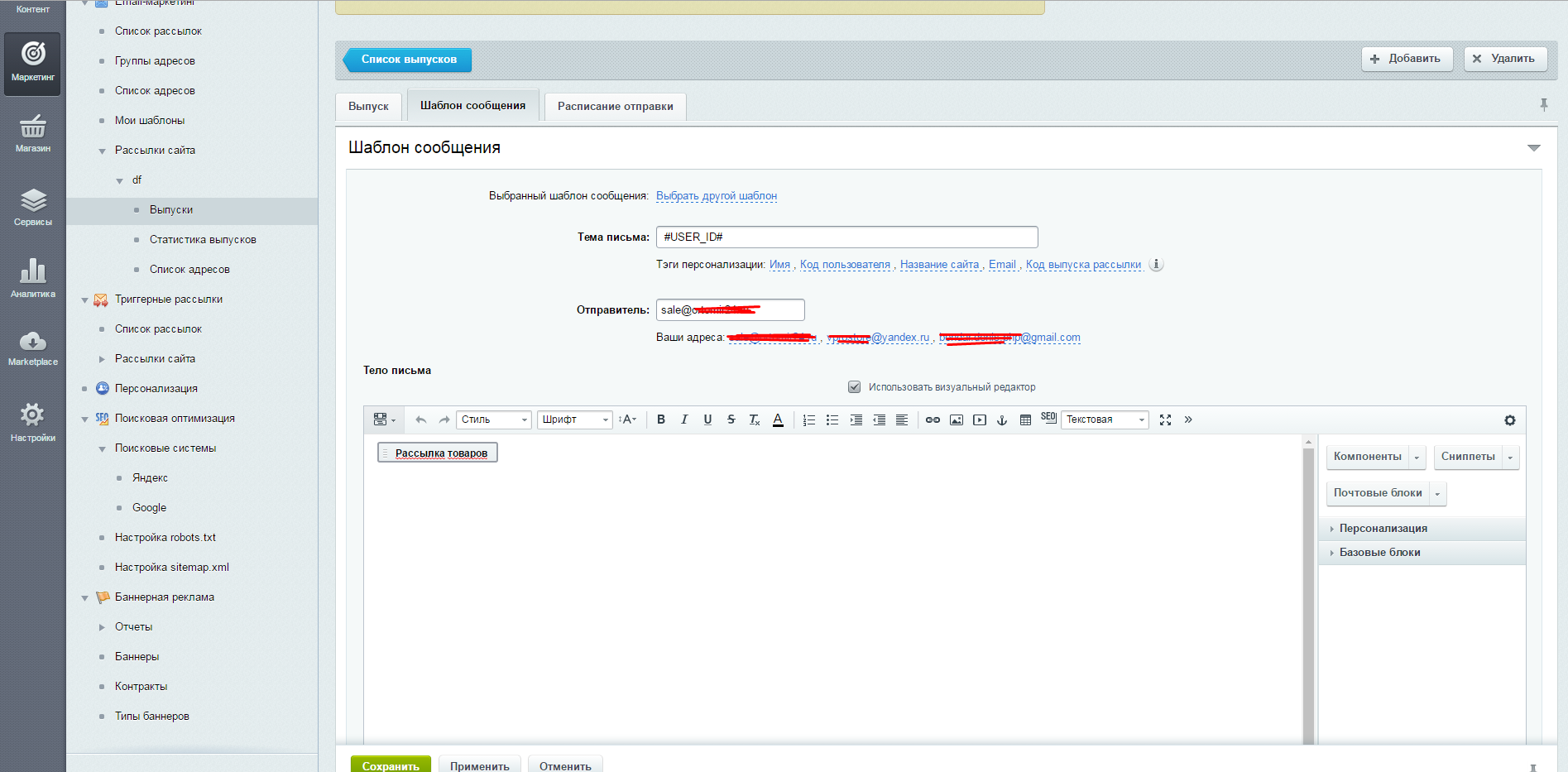Screen dimensions: 1568x772
Task: Insert an image via picture icon
Action: point(956,420)
